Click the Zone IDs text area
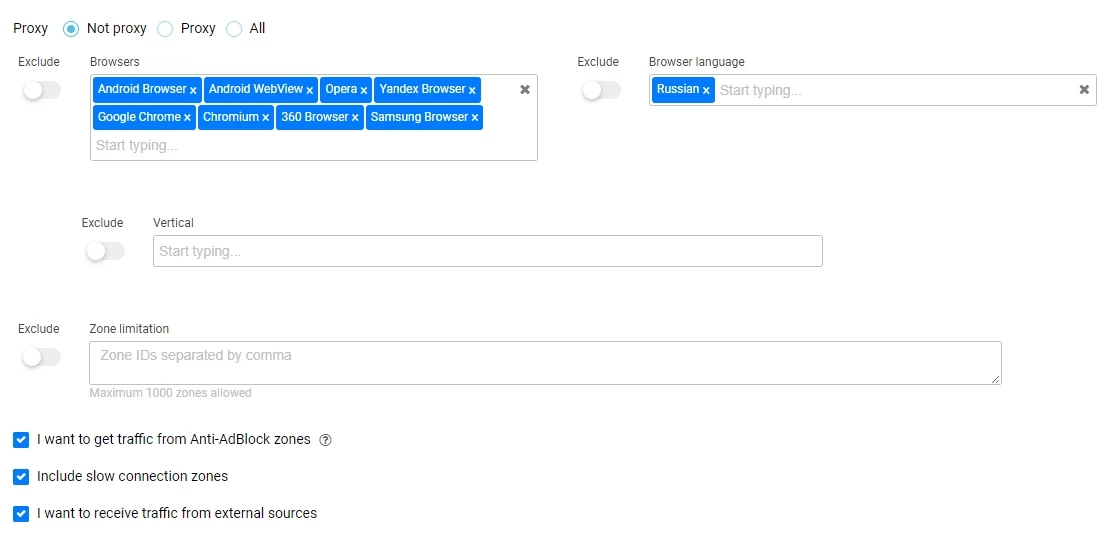The width and height of the screenshot is (1113, 544). tap(545, 363)
